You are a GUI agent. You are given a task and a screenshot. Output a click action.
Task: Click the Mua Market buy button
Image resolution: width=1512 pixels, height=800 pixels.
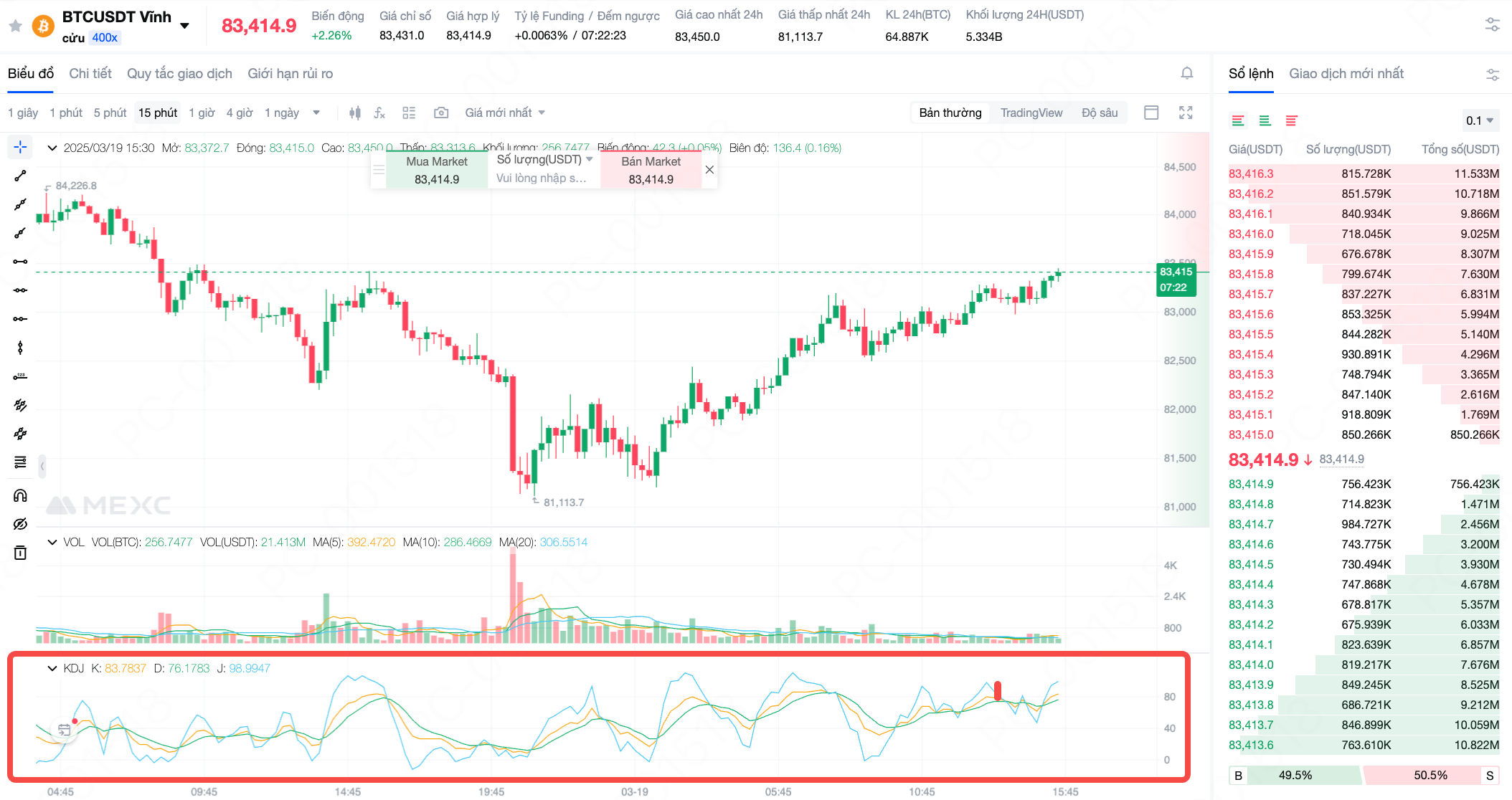click(x=437, y=170)
